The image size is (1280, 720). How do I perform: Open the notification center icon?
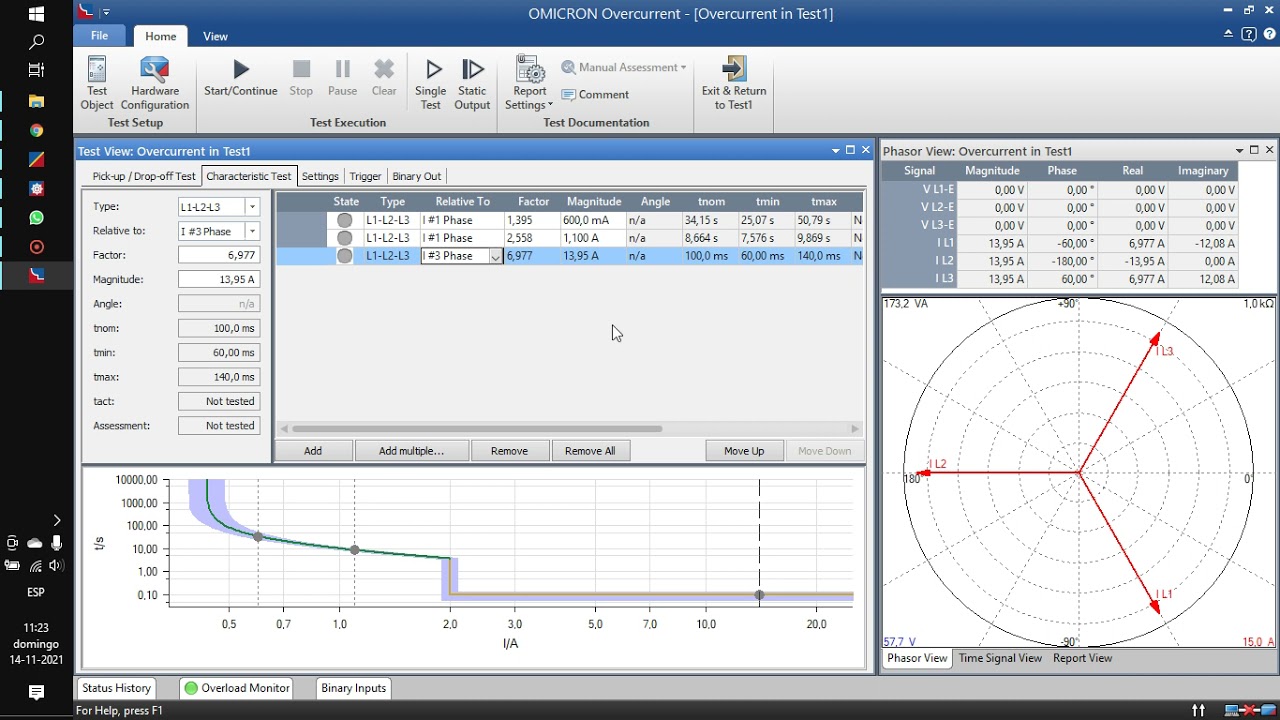tap(36, 692)
